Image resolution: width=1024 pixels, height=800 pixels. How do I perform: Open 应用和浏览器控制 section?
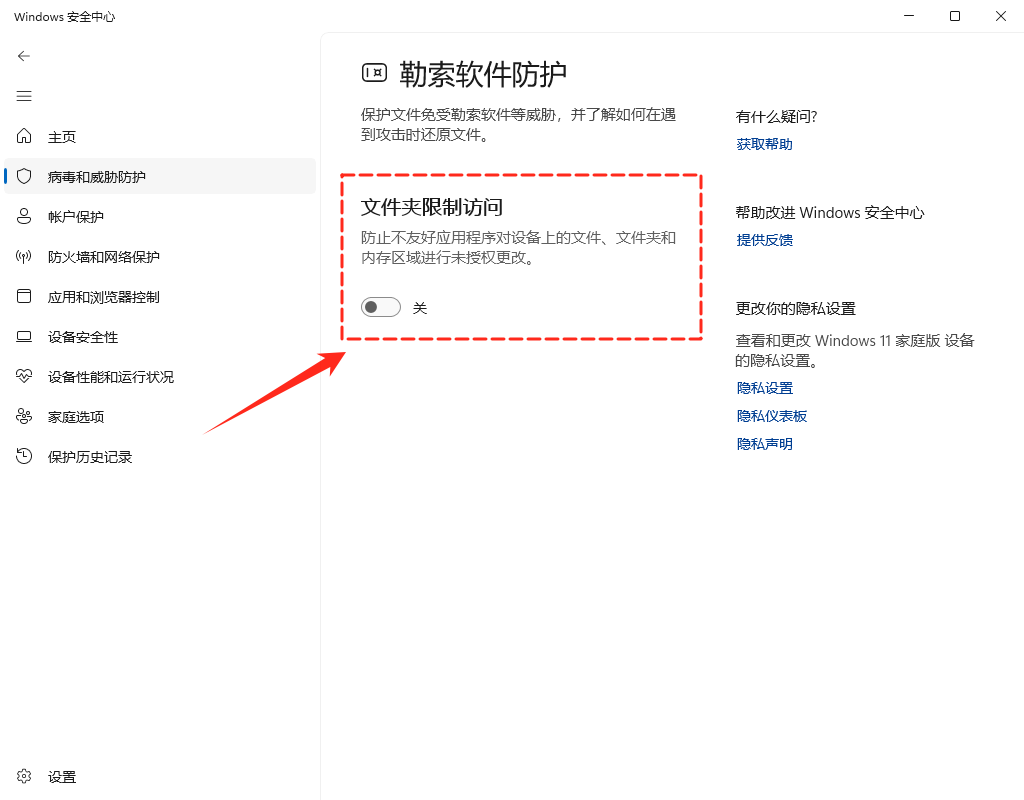160,296
